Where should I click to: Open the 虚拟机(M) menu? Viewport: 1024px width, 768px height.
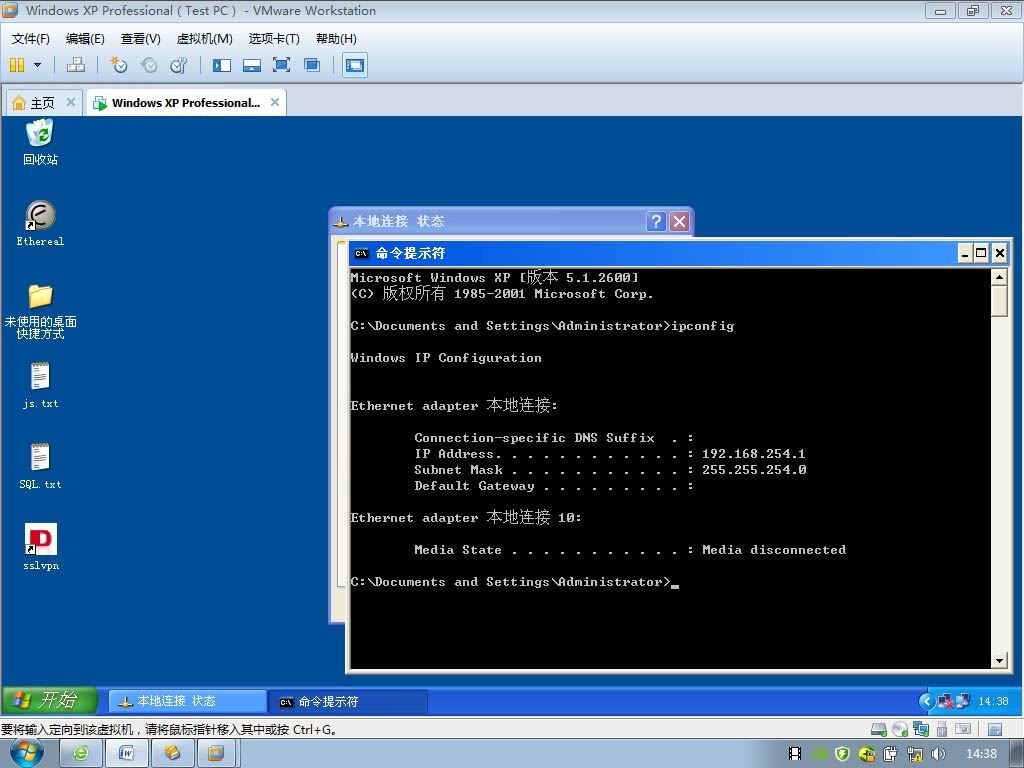(x=204, y=39)
